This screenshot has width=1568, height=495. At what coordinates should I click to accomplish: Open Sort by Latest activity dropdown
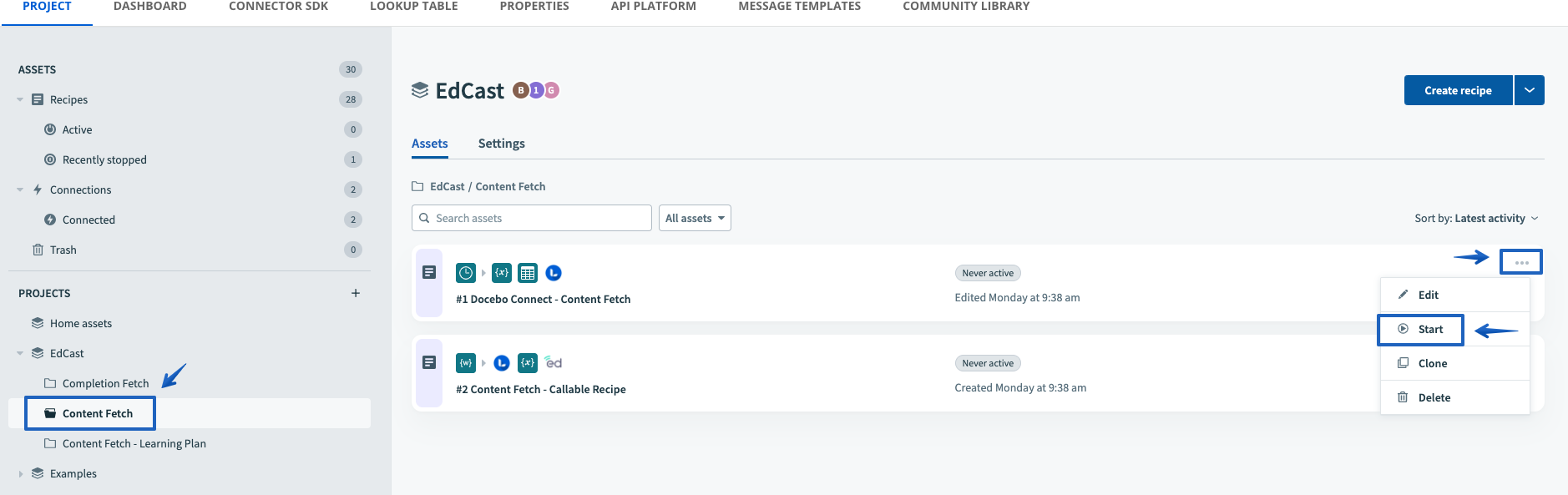pos(1476,218)
